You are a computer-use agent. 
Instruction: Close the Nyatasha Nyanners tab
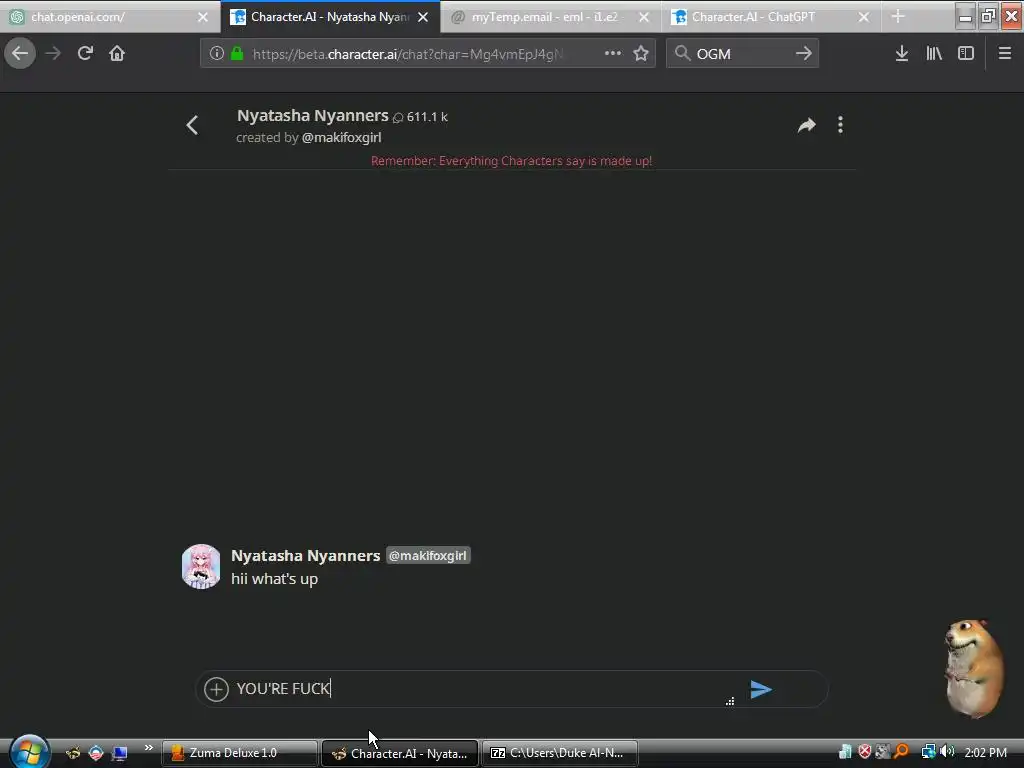click(423, 18)
